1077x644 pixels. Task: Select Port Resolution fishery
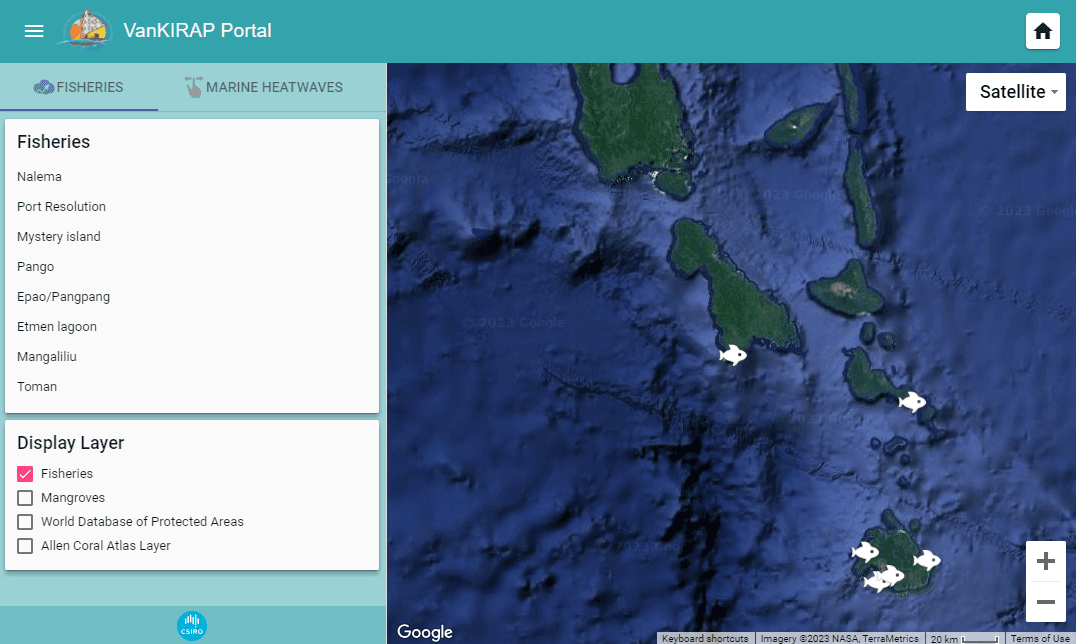[61, 207]
